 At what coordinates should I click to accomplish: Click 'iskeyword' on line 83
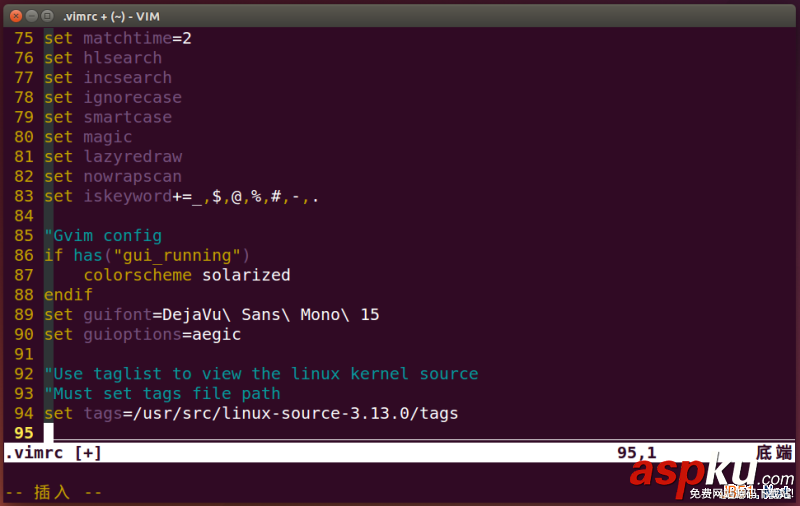[x=128, y=196]
